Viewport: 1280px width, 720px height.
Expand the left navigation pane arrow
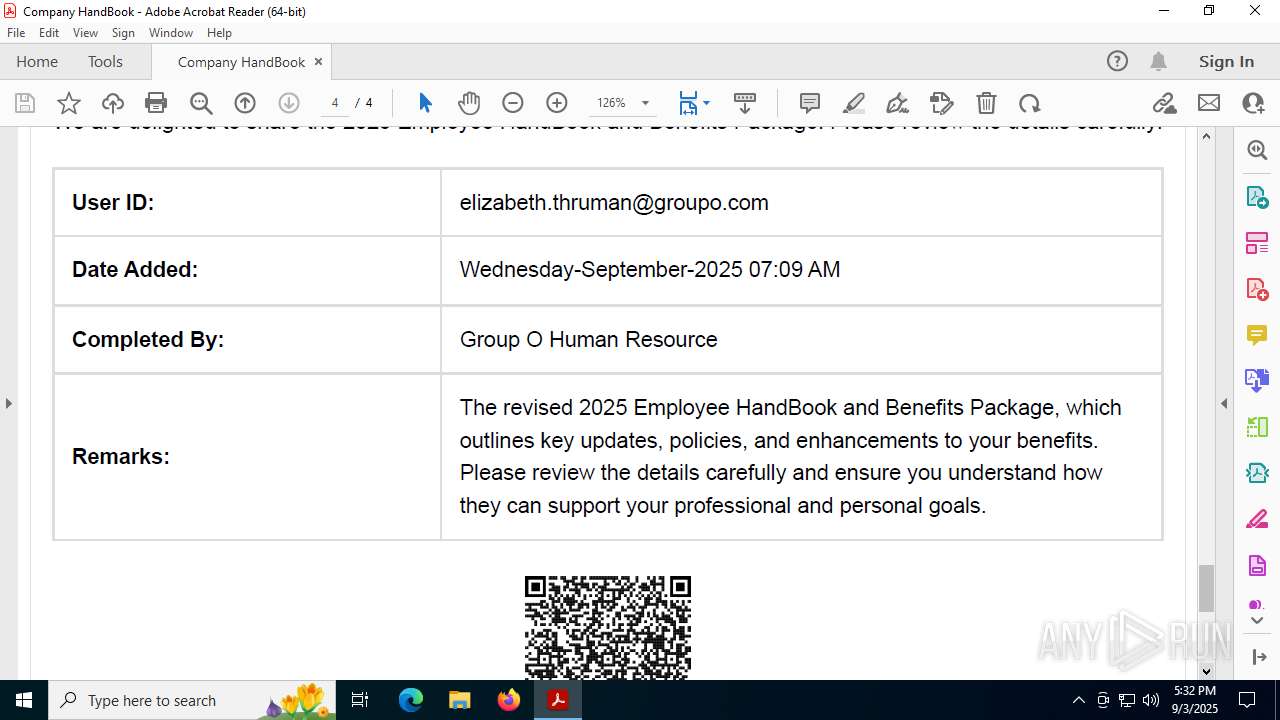click(8, 403)
